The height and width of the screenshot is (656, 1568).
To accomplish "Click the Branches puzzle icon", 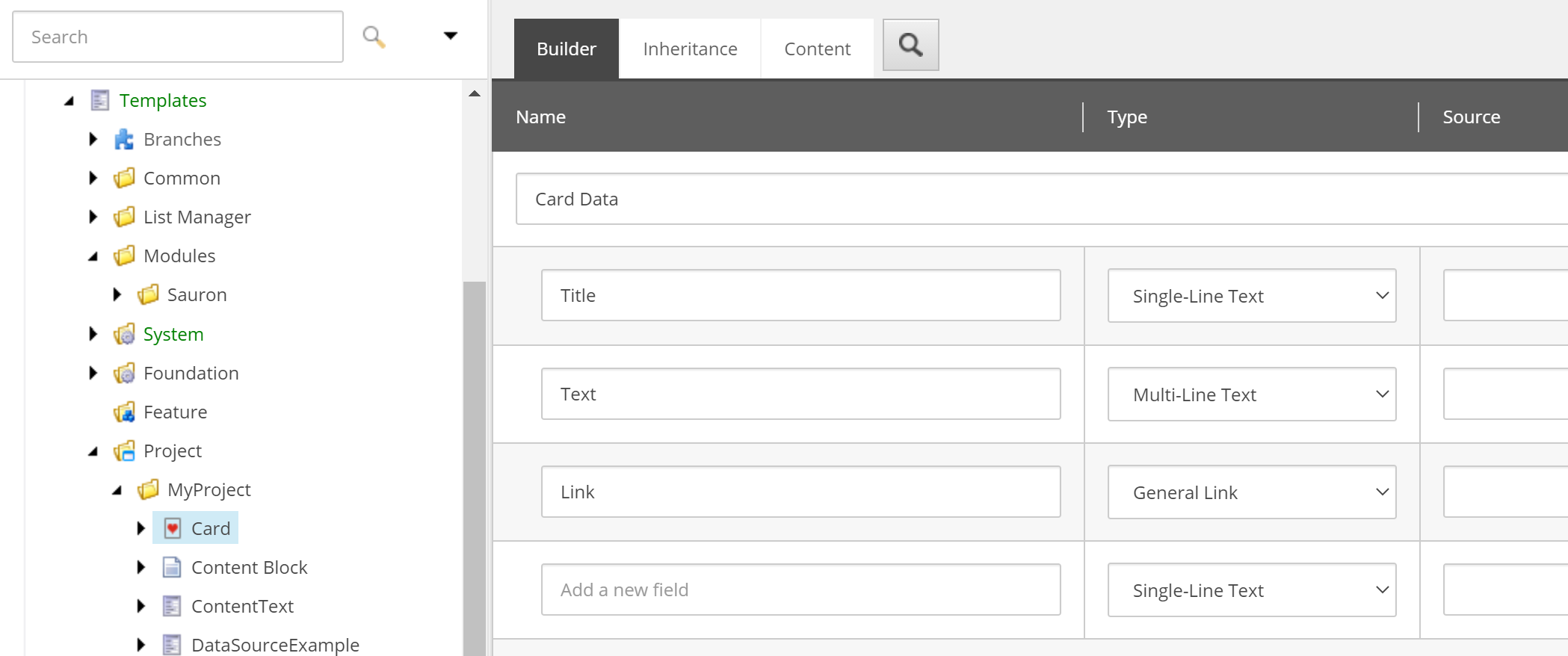I will pos(124,139).
